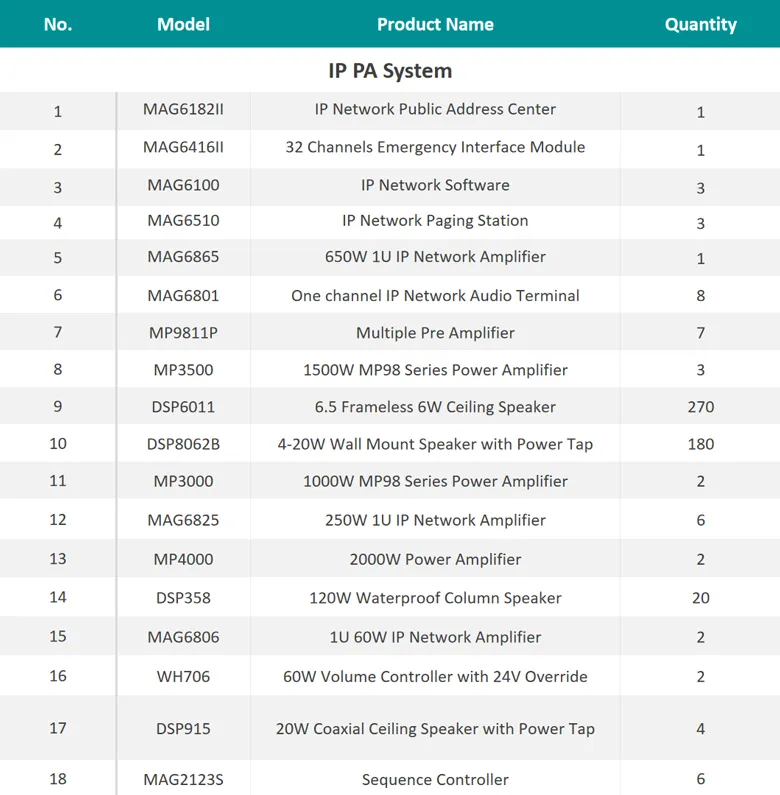Image resolution: width=780 pixels, height=795 pixels.
Task: Select 'IP Network Public Address Center' cell
Action: [x=435, y=109]
